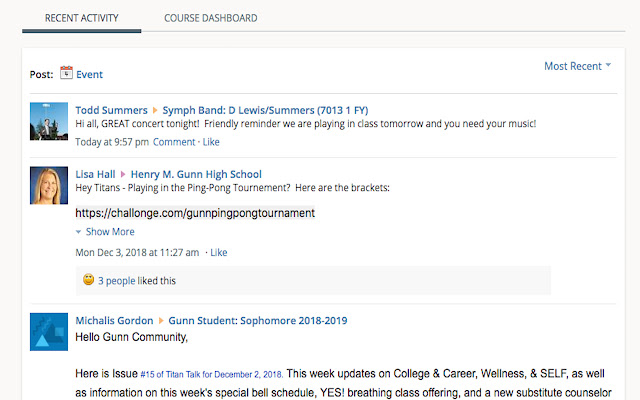Select the 'Mon Dec 3, 2018 at 11:27 am' timestamp
Viewport: 640px width, 400px height.
(x=137, y=252)
